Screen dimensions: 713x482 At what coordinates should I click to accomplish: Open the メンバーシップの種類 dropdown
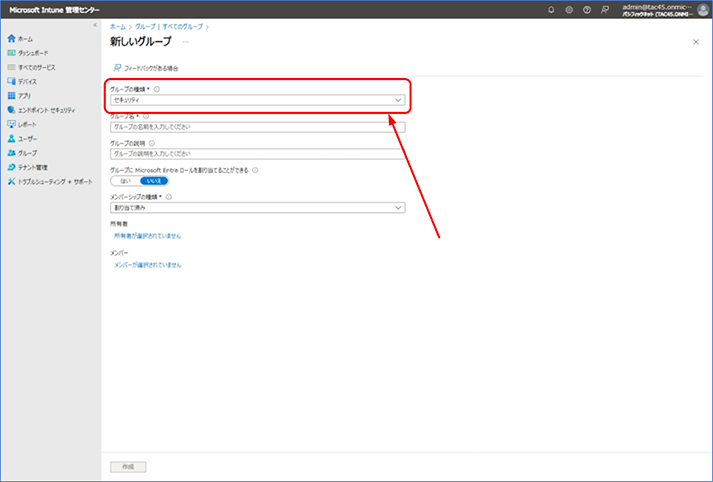(x=257, y=208)
